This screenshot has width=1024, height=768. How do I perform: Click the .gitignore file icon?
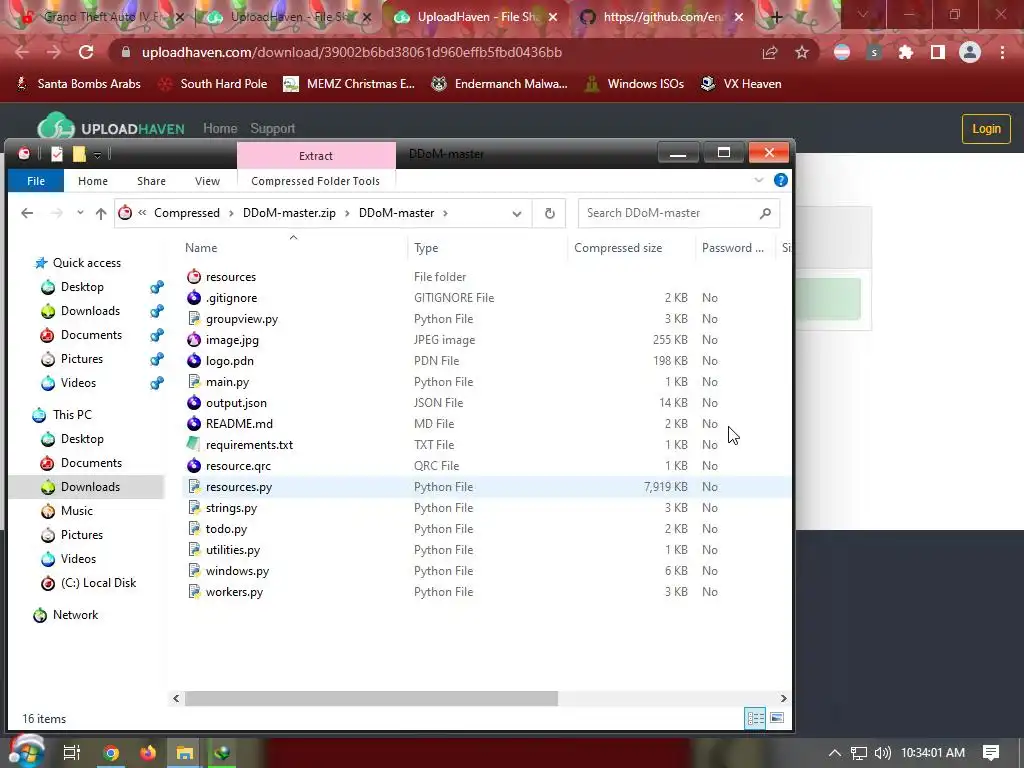194,298
